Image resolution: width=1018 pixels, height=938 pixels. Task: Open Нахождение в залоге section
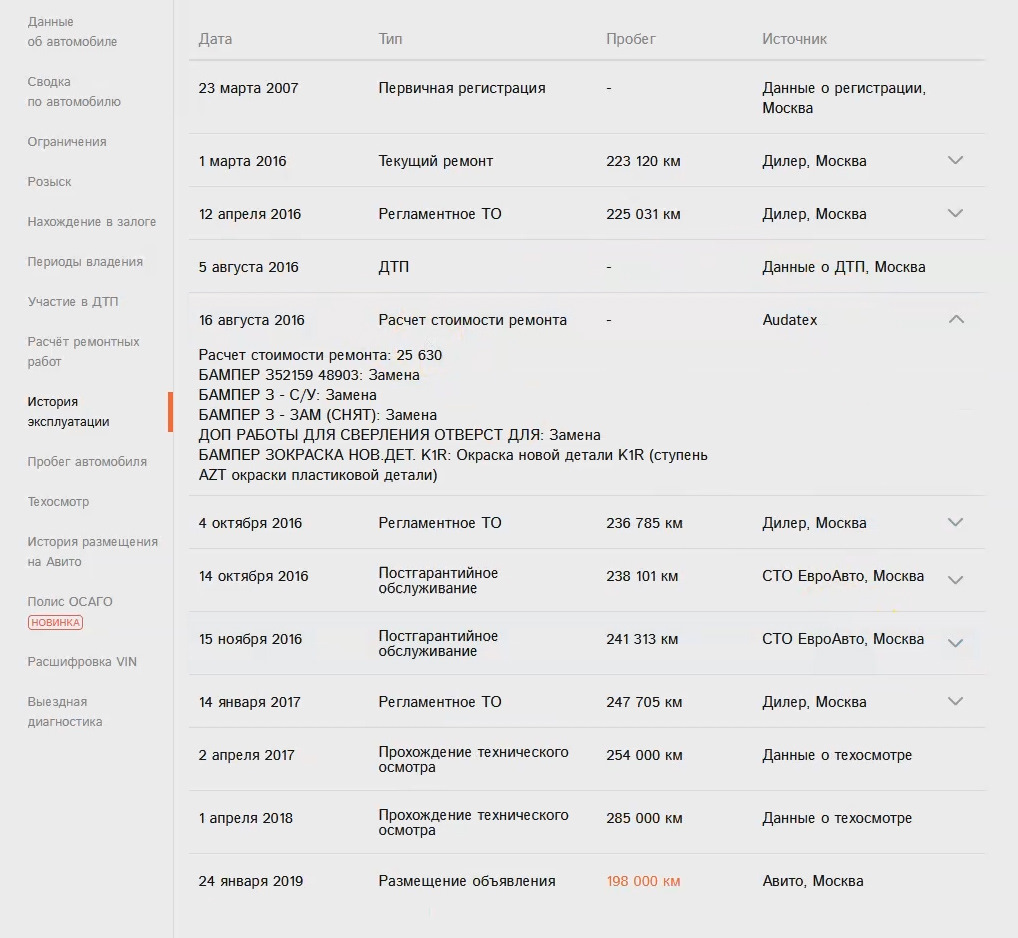(92, 222)
